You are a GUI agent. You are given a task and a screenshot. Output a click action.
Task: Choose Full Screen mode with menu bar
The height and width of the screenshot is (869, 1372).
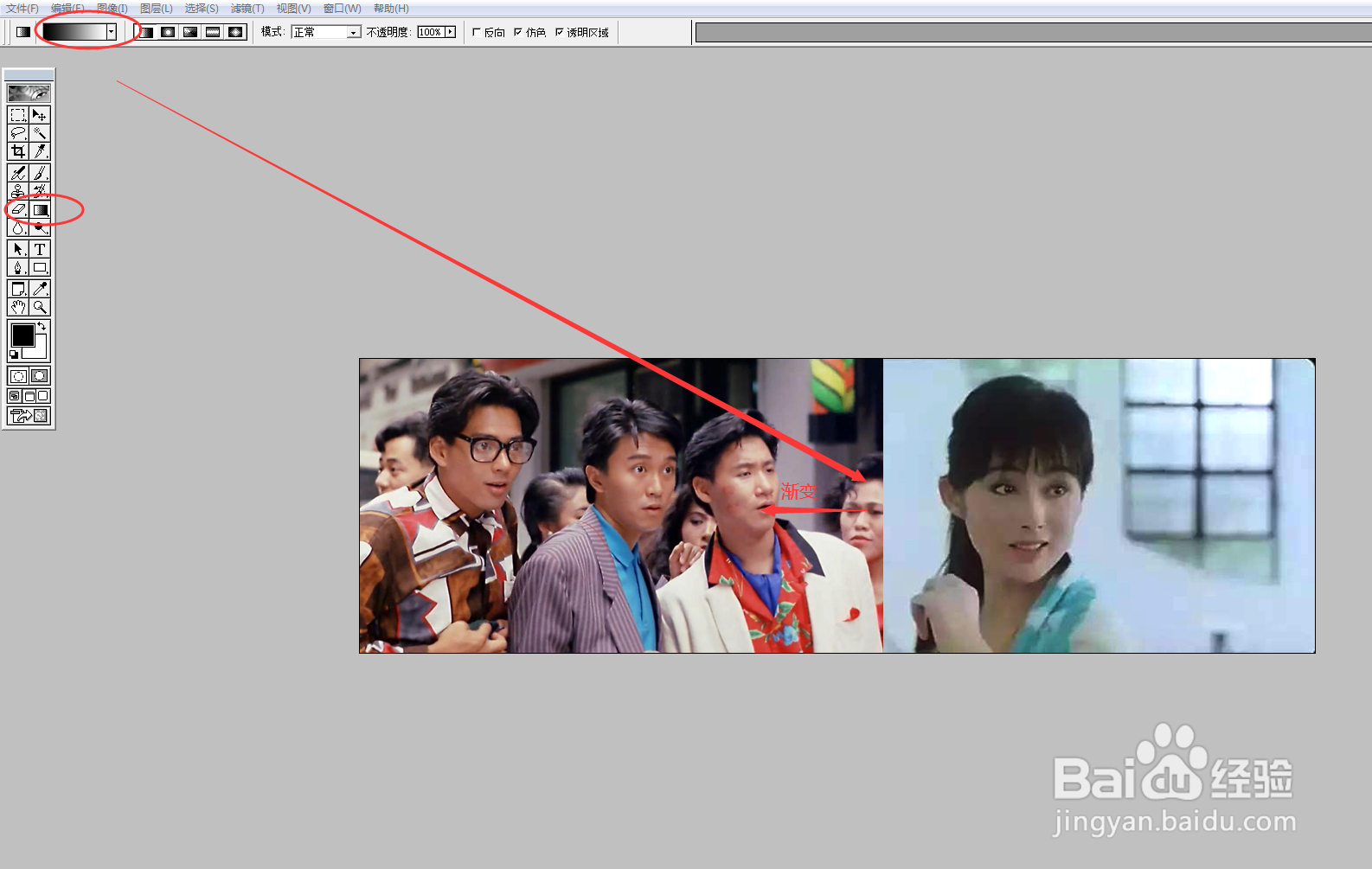coord(29,396)
